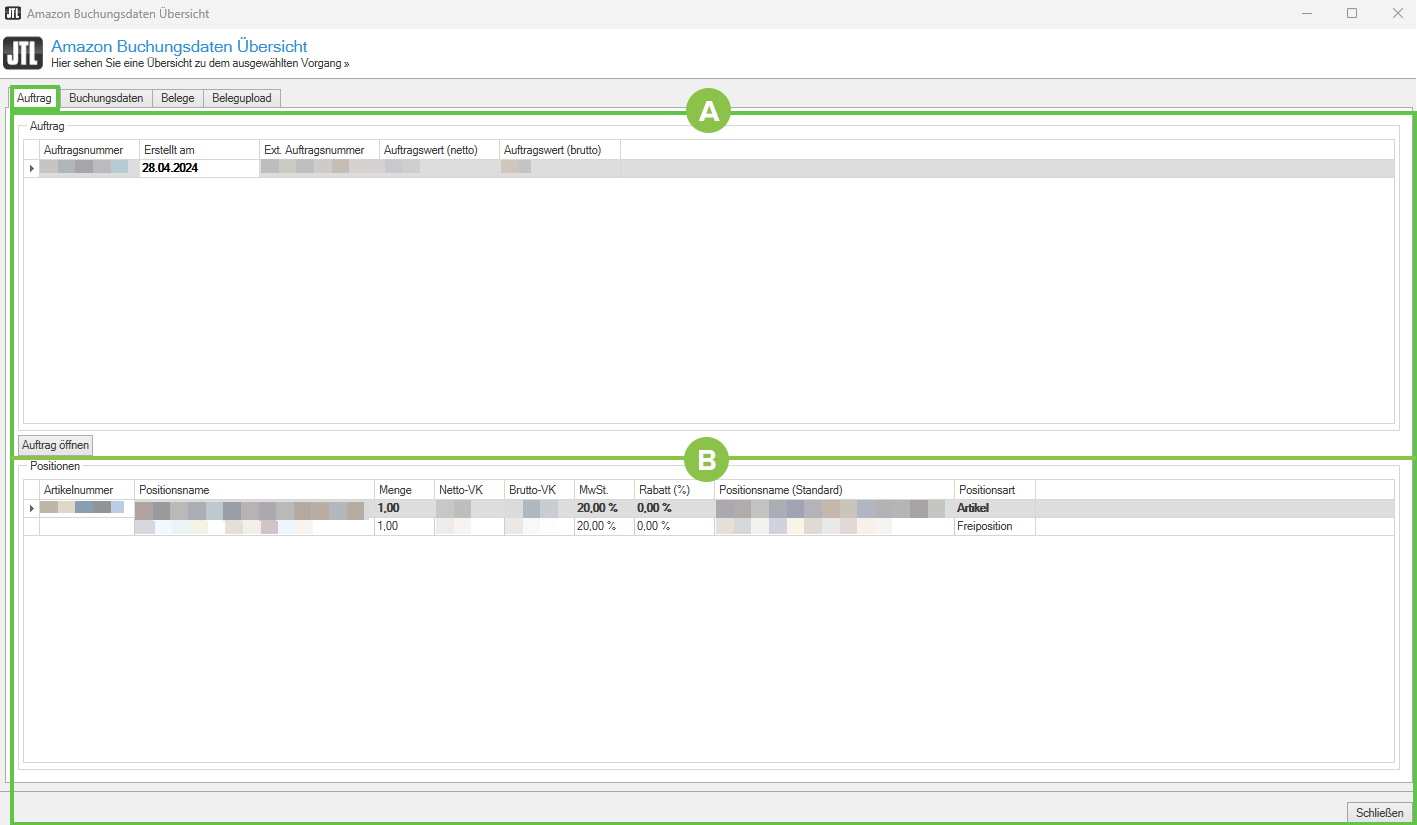Click the small JTL title bar icon

pyautogui.click(x=13, y=14)
